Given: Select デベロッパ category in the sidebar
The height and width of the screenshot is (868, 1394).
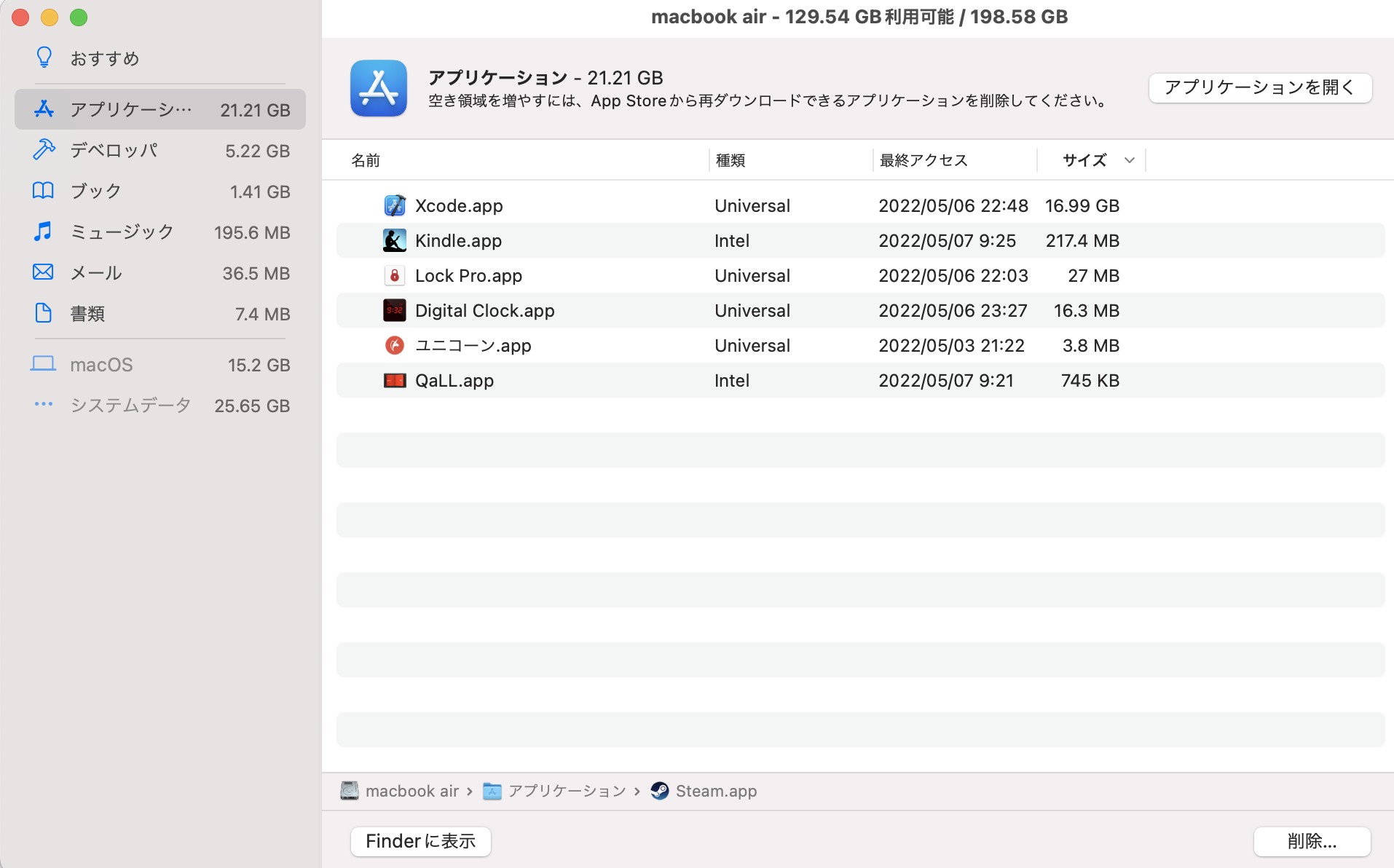Looking at the screenshot, I should coord(160,150).
